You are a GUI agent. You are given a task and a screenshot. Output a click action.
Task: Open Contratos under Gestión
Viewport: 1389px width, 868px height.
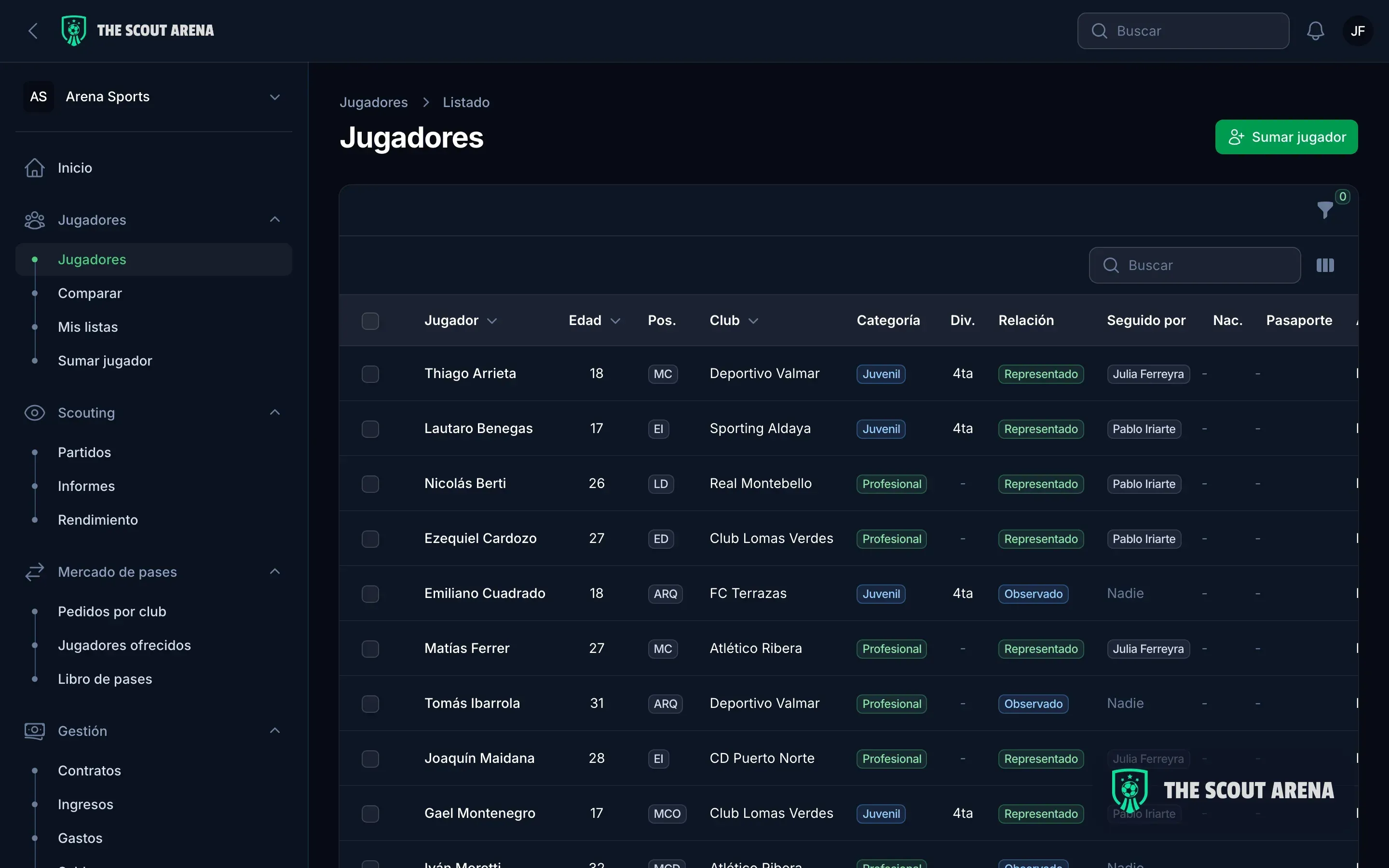(90, 771)
